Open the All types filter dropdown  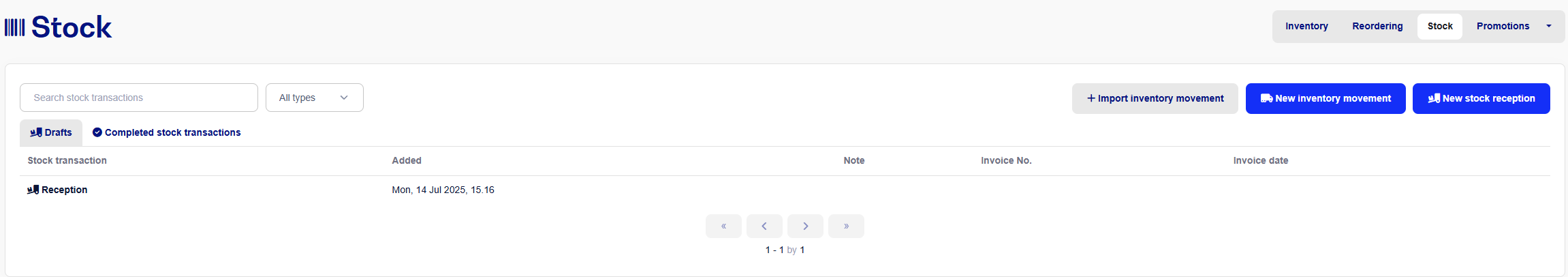pos(315,98)
